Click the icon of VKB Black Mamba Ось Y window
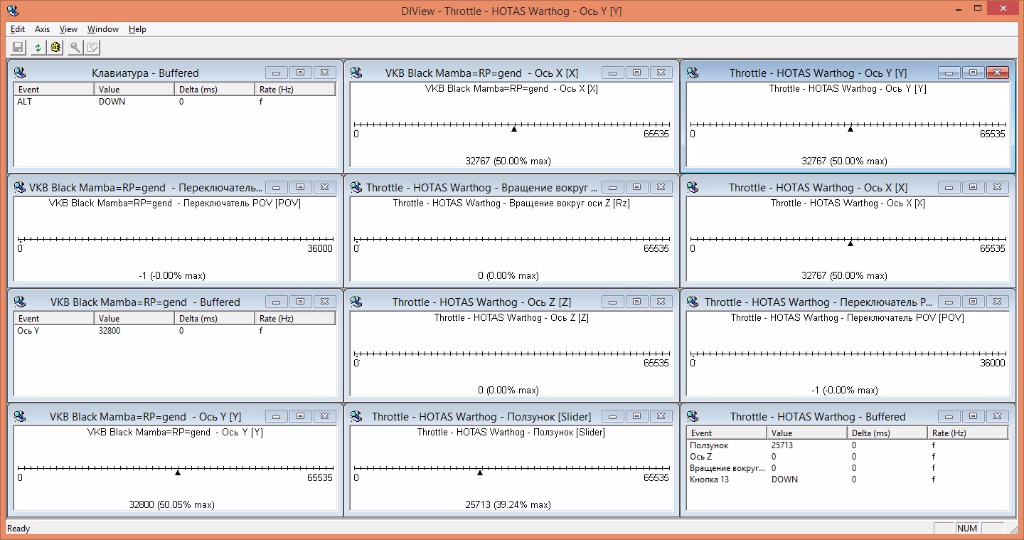Image resolution: width=1024 pixels, height=540 pixels. [20, 416]
